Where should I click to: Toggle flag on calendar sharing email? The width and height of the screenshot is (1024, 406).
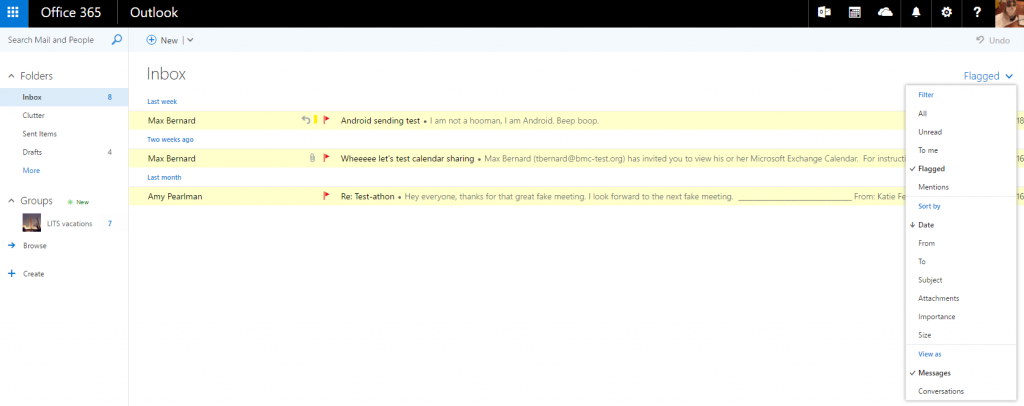click(x=327, y=158)
